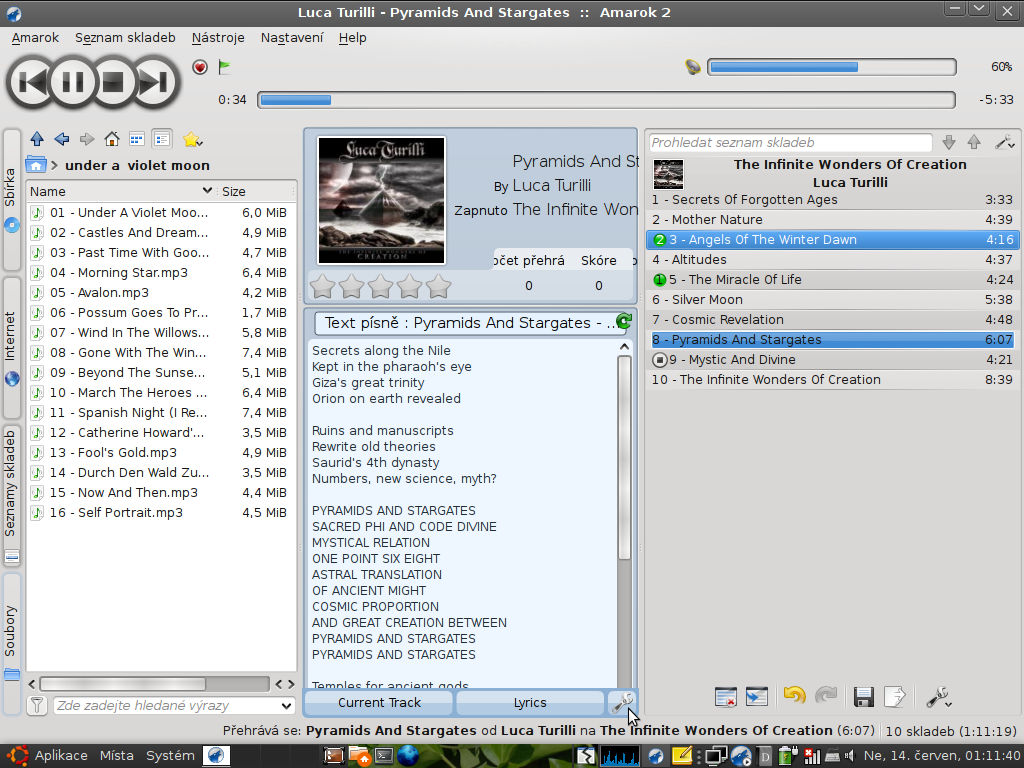Skip back to the previous track

tap(31, 82)
